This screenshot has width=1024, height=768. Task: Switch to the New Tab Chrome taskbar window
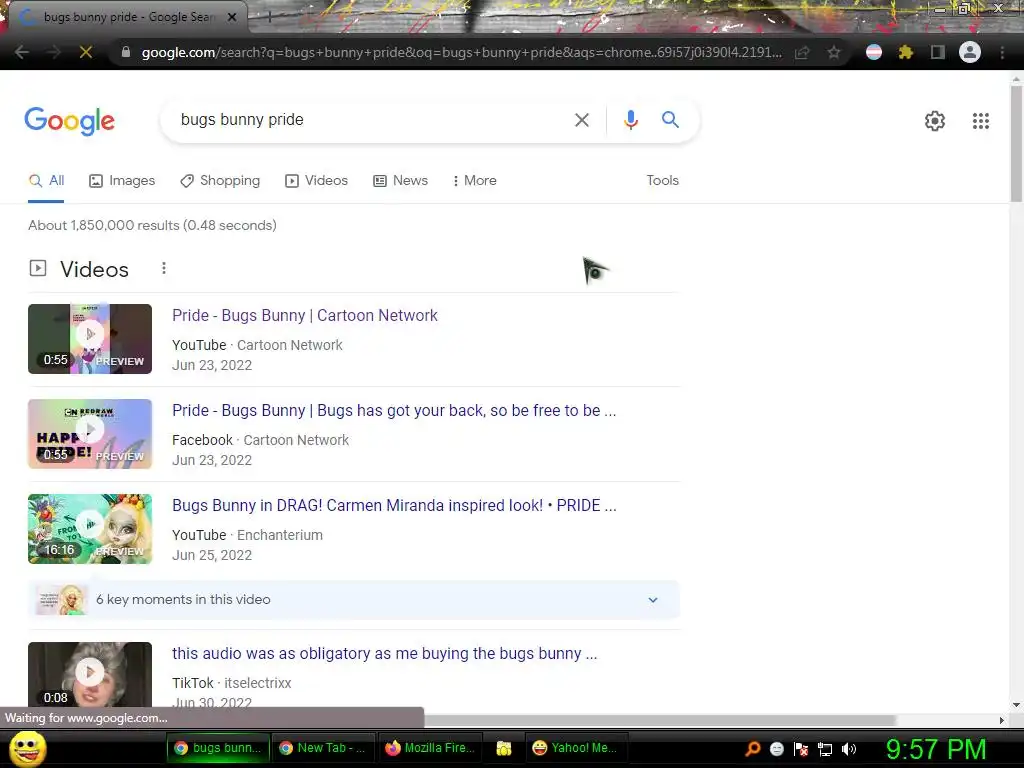click(321, 748)
